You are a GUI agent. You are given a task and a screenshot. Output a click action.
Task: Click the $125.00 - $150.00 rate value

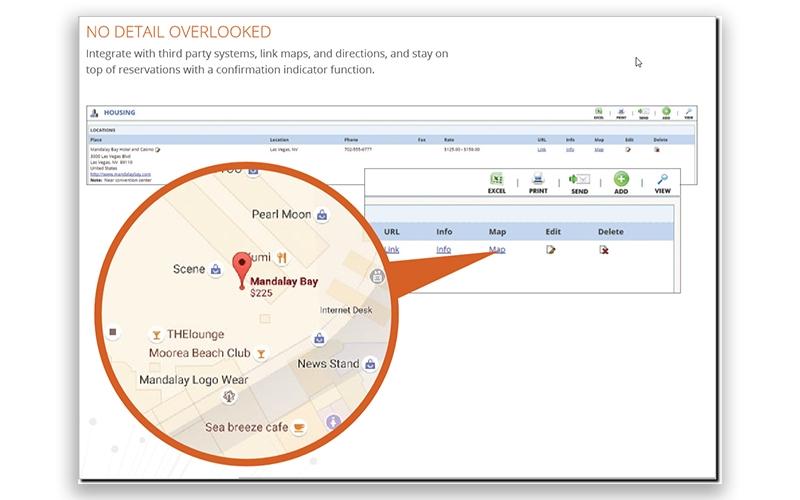(462, 149)
